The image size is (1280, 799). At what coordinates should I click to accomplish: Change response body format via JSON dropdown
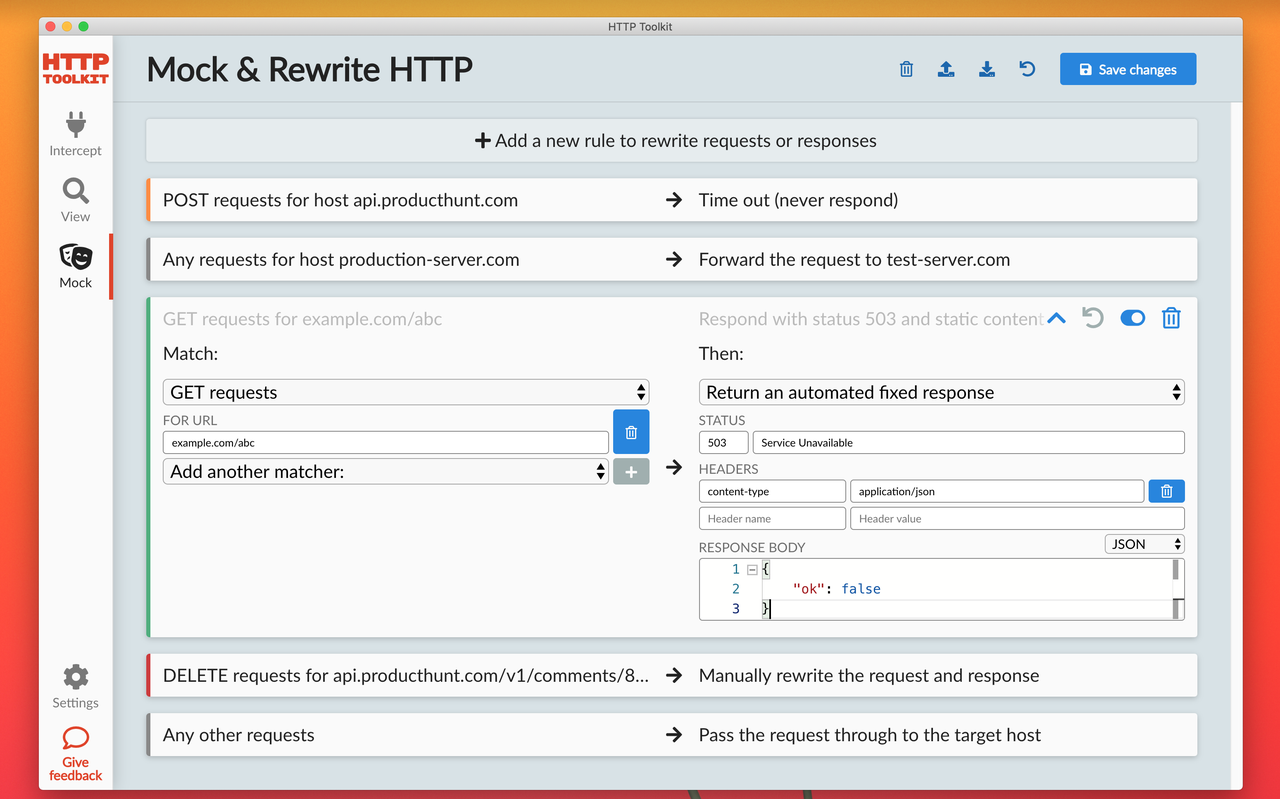click(1144, 543)
